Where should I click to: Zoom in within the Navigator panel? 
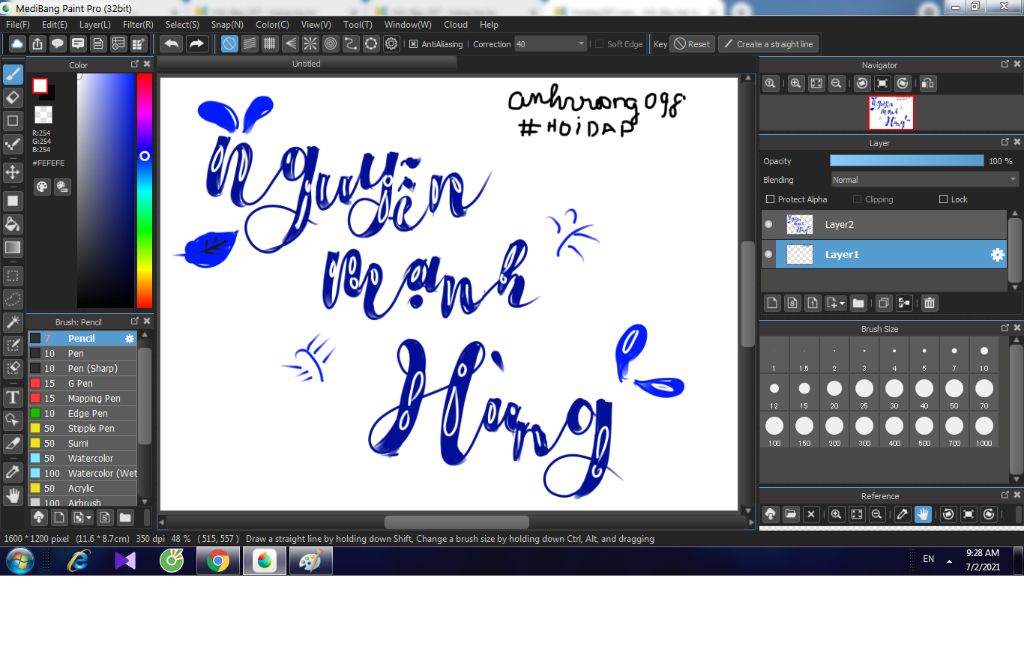click(x=795, y=84)
